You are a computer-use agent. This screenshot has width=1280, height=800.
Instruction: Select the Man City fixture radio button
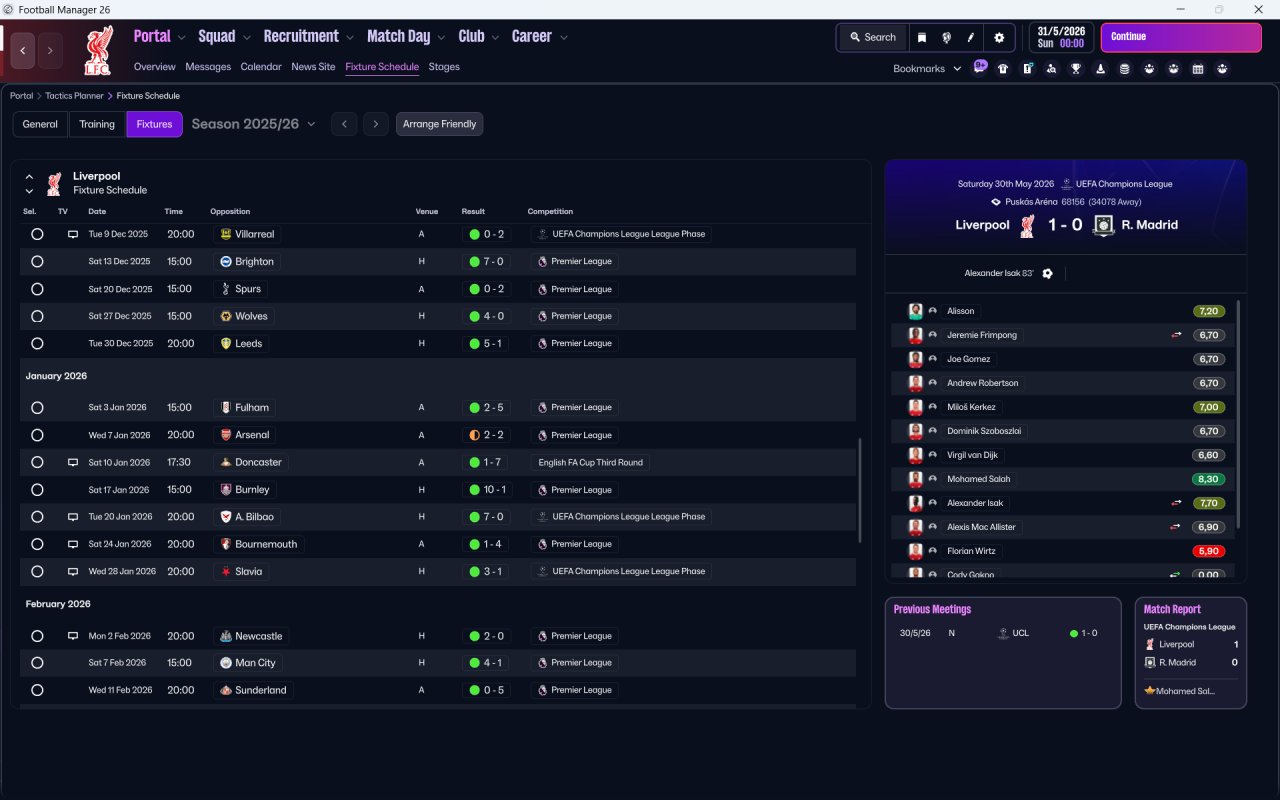click(37, 663)
